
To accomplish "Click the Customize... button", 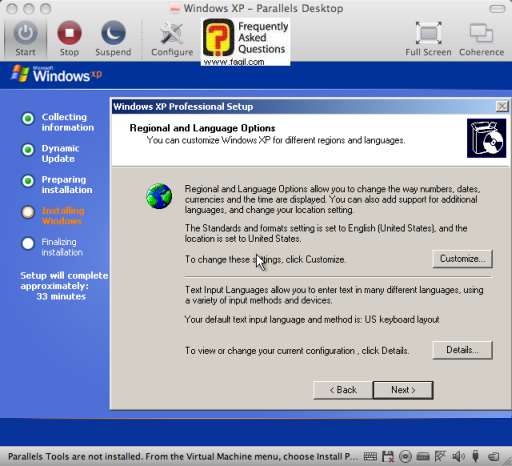I will (x=462, y=259).
